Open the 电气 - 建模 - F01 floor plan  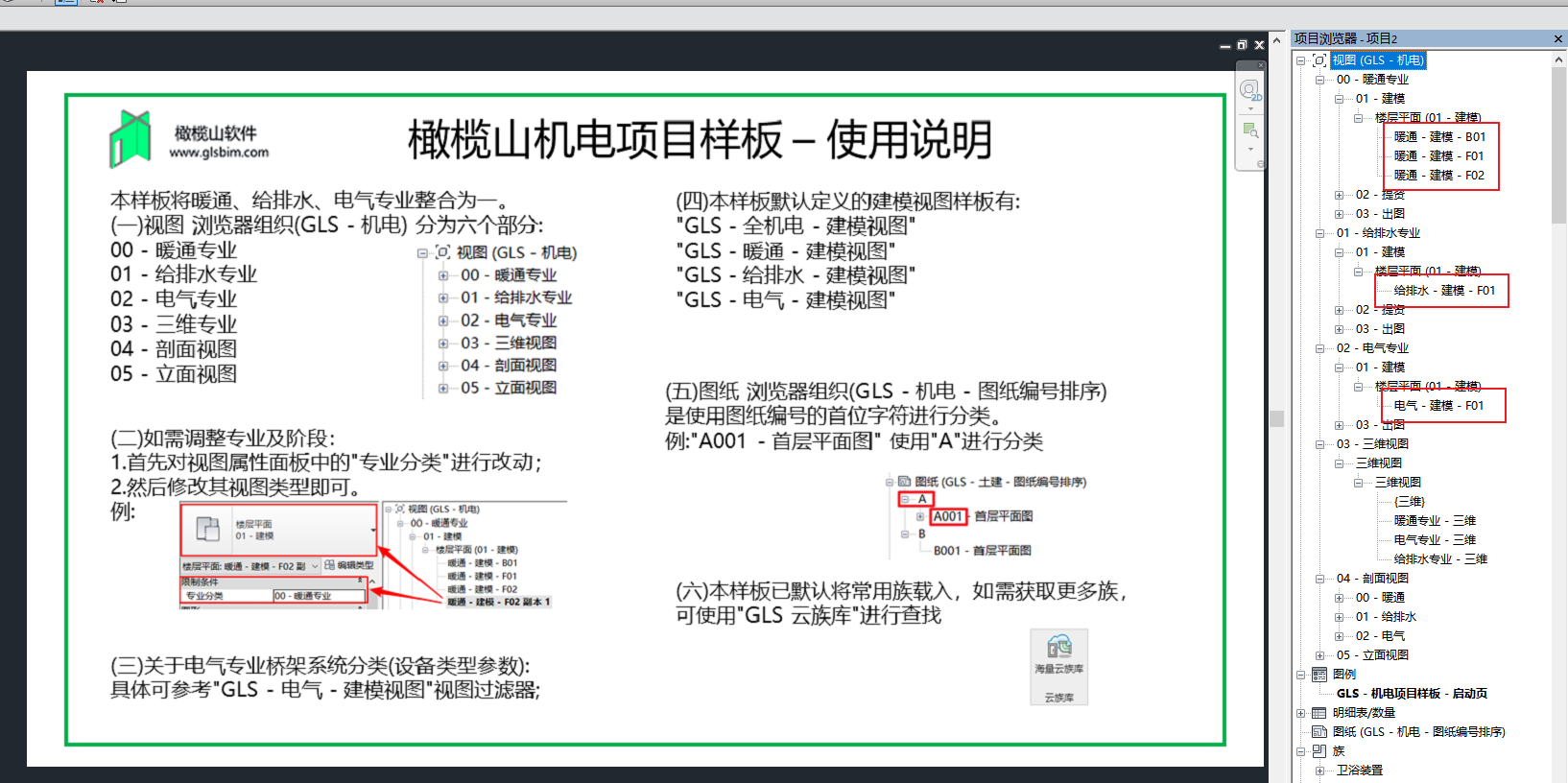1438,406
